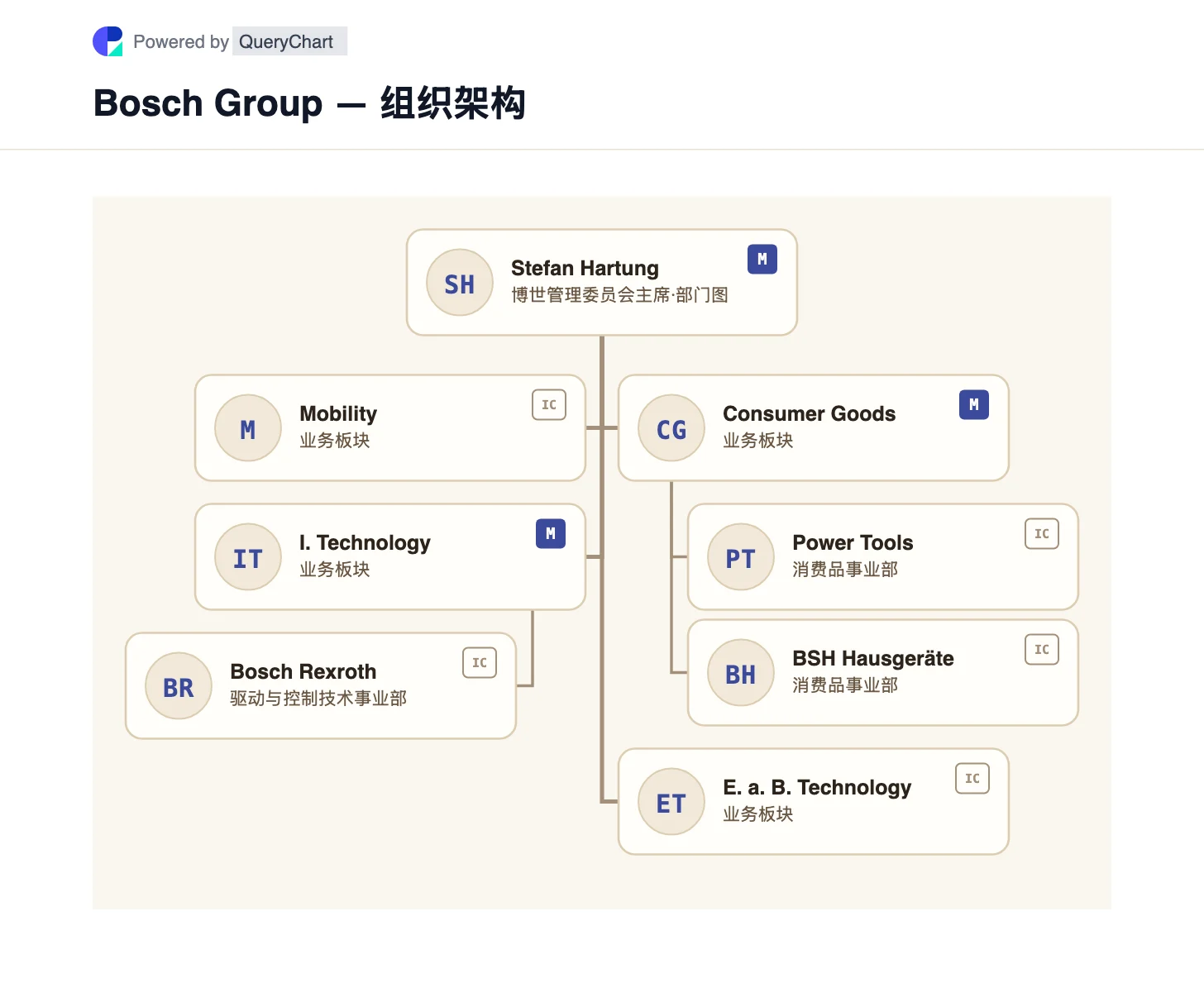Viewport: 1204px width, 1002px height.
Task: Click the IC badge on BSH Hausgeräte card
Action: tap(1042, 650)
